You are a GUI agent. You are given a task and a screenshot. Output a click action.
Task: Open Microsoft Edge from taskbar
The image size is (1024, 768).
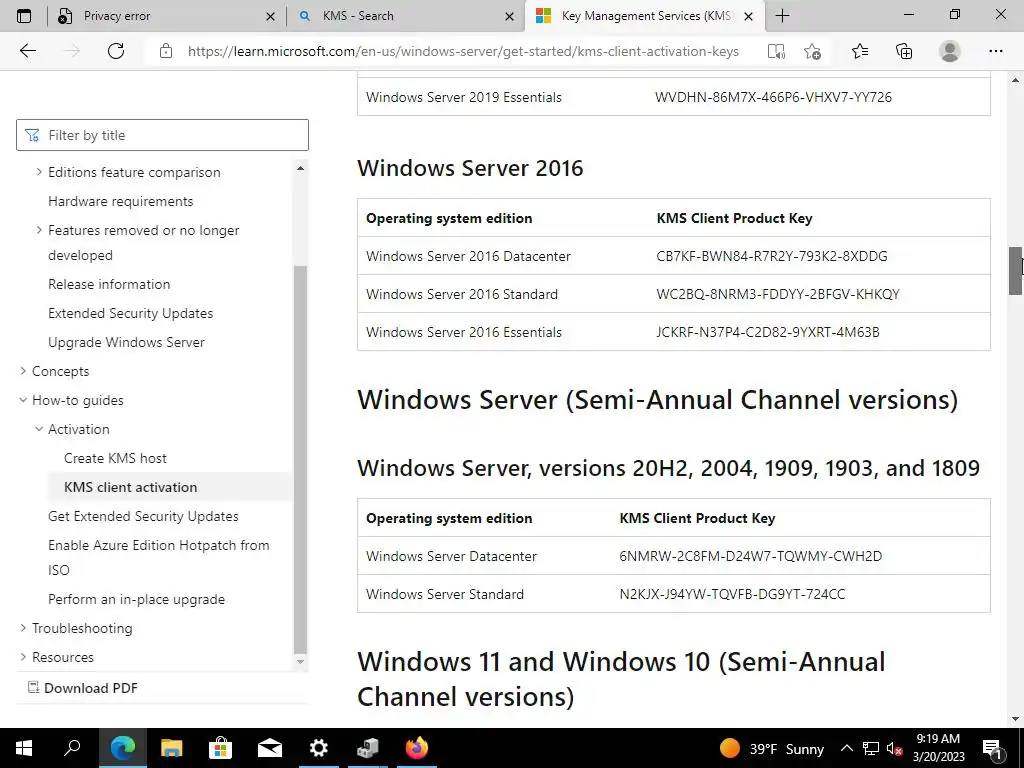click(x=122, y=748)
